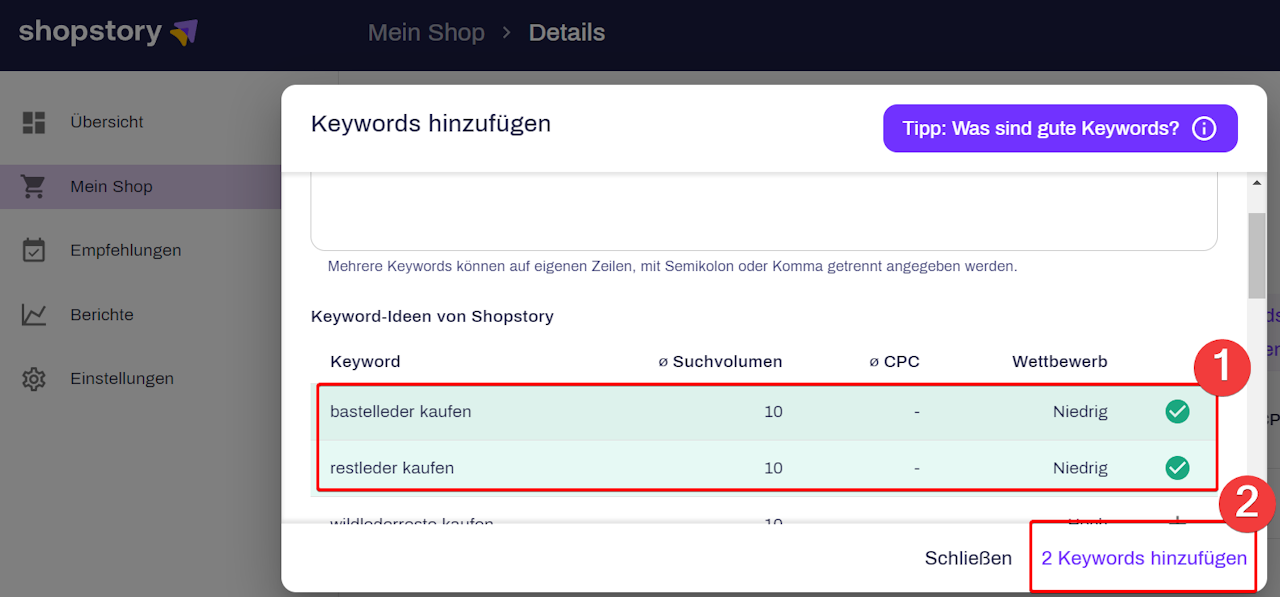Screen dimensions: 1280x597
Task: Add wildlederreste kaufen with plus icon
Action: 1177,520
